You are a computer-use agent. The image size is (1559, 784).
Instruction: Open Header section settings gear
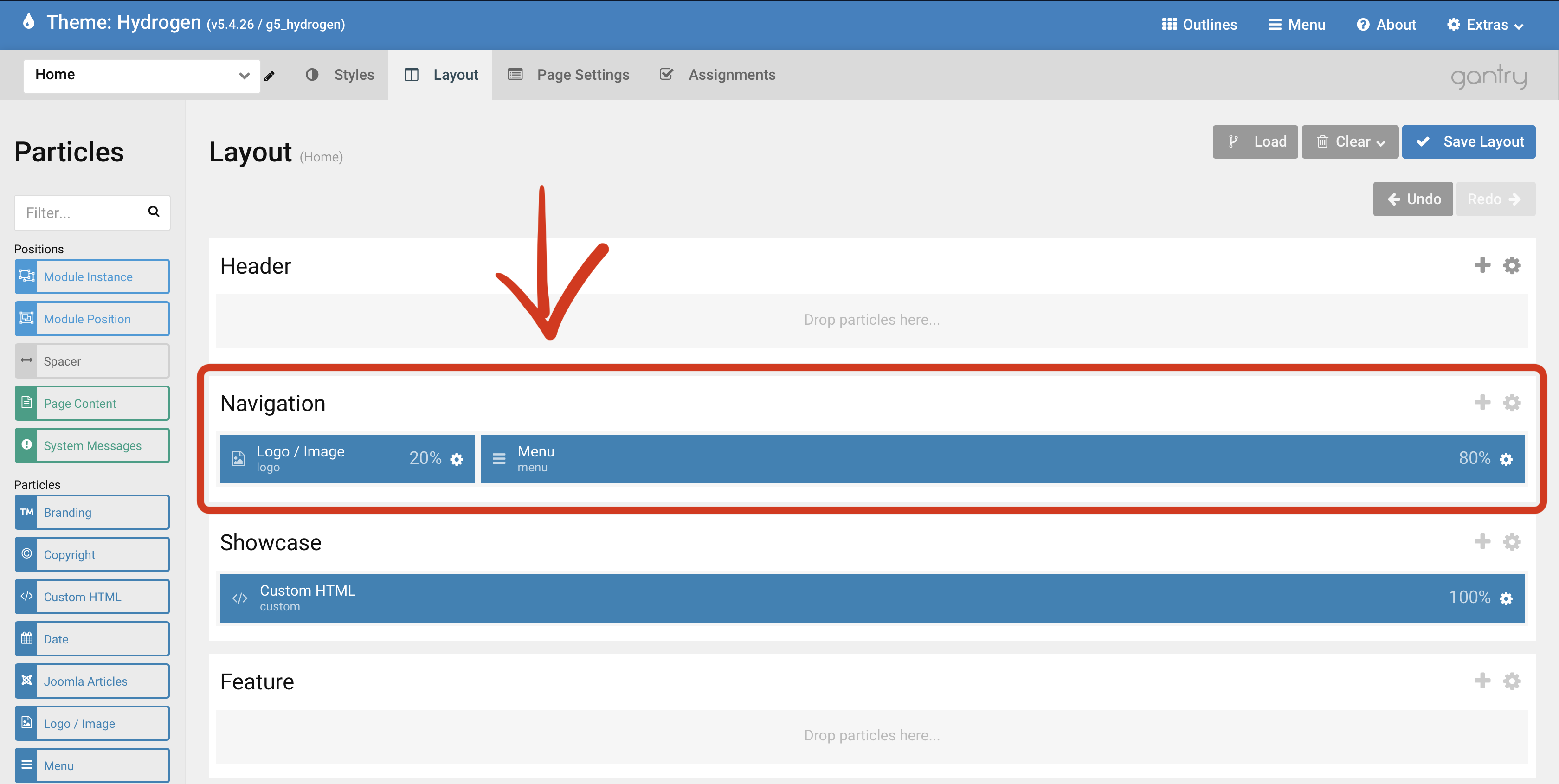pos(1512,265)
